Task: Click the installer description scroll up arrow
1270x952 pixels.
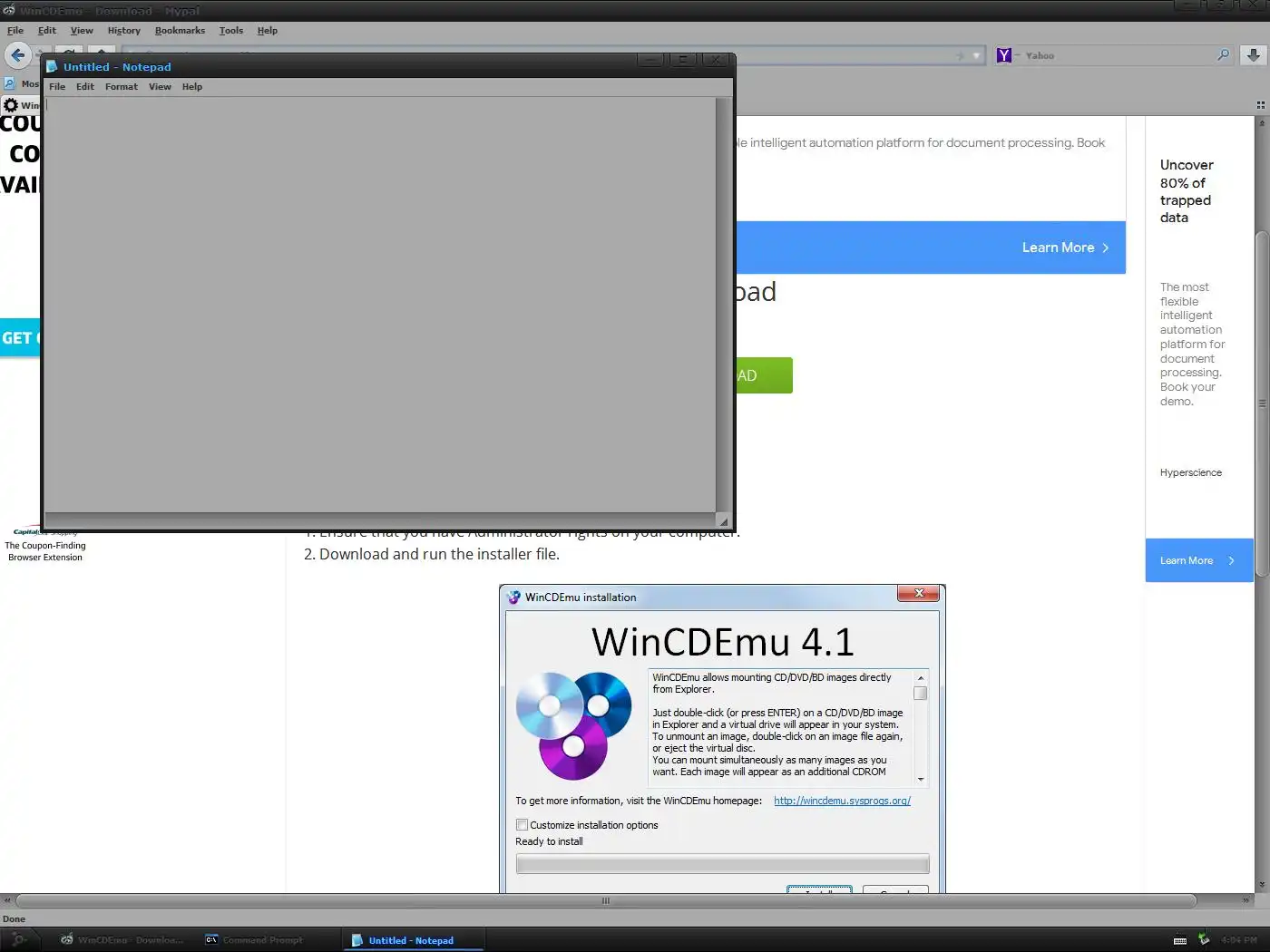Action: tap(921, 678)
